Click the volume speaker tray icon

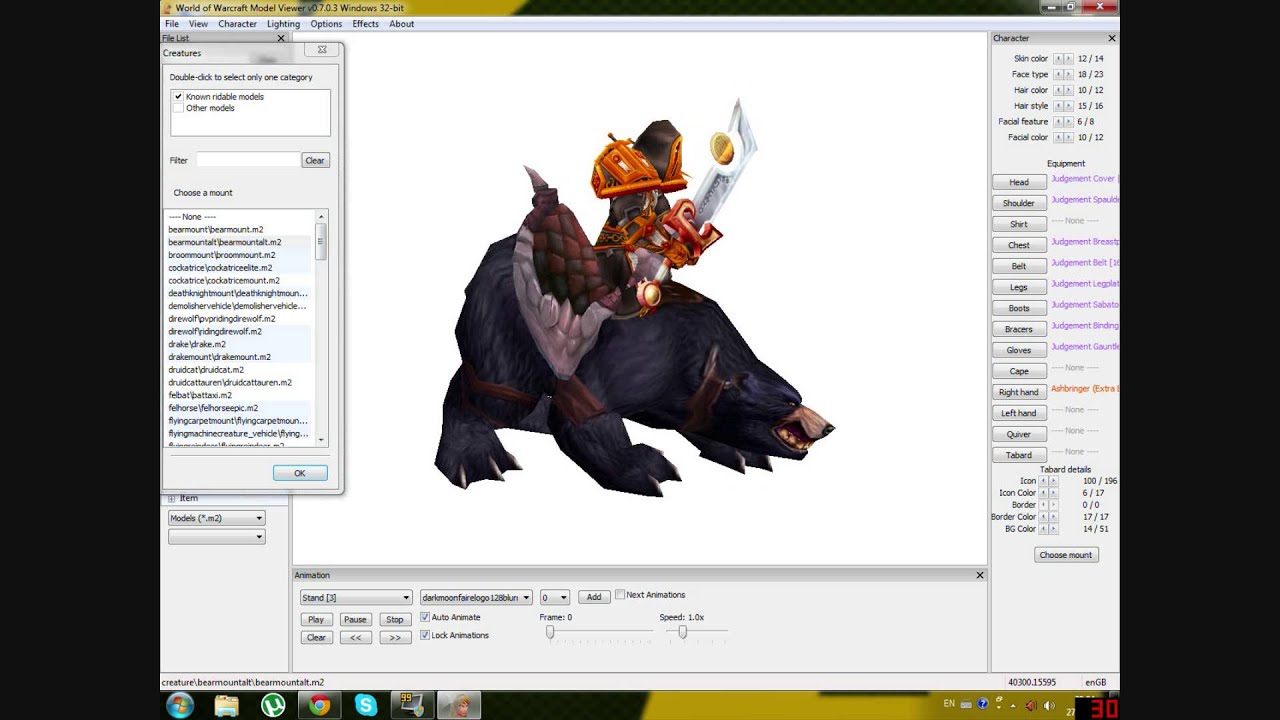point(1049,705)
